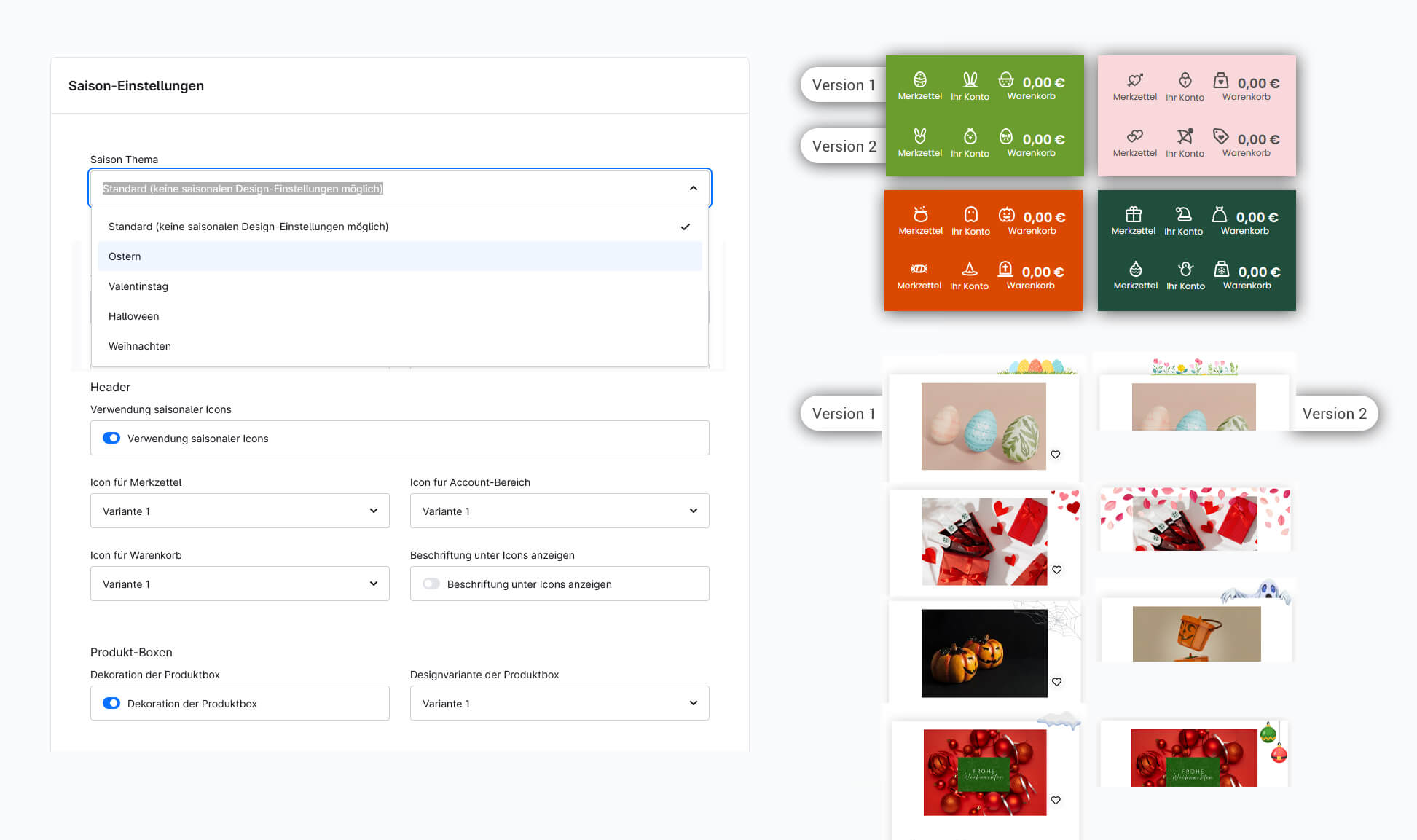Image resolution: width=1417 pixels, height=840 pixels.
Task: Choose Weihnachten in the season list
Action: click(140, 346)
